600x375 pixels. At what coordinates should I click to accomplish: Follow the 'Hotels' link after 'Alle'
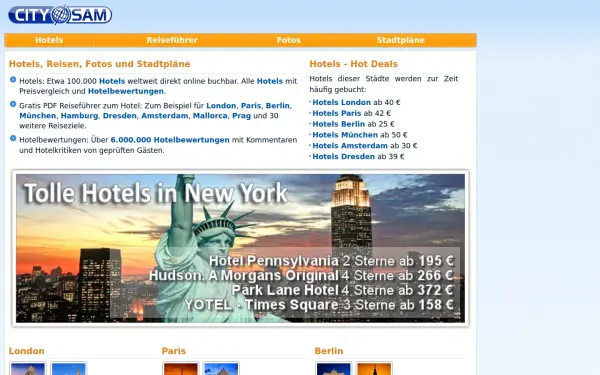coord(270,81)
